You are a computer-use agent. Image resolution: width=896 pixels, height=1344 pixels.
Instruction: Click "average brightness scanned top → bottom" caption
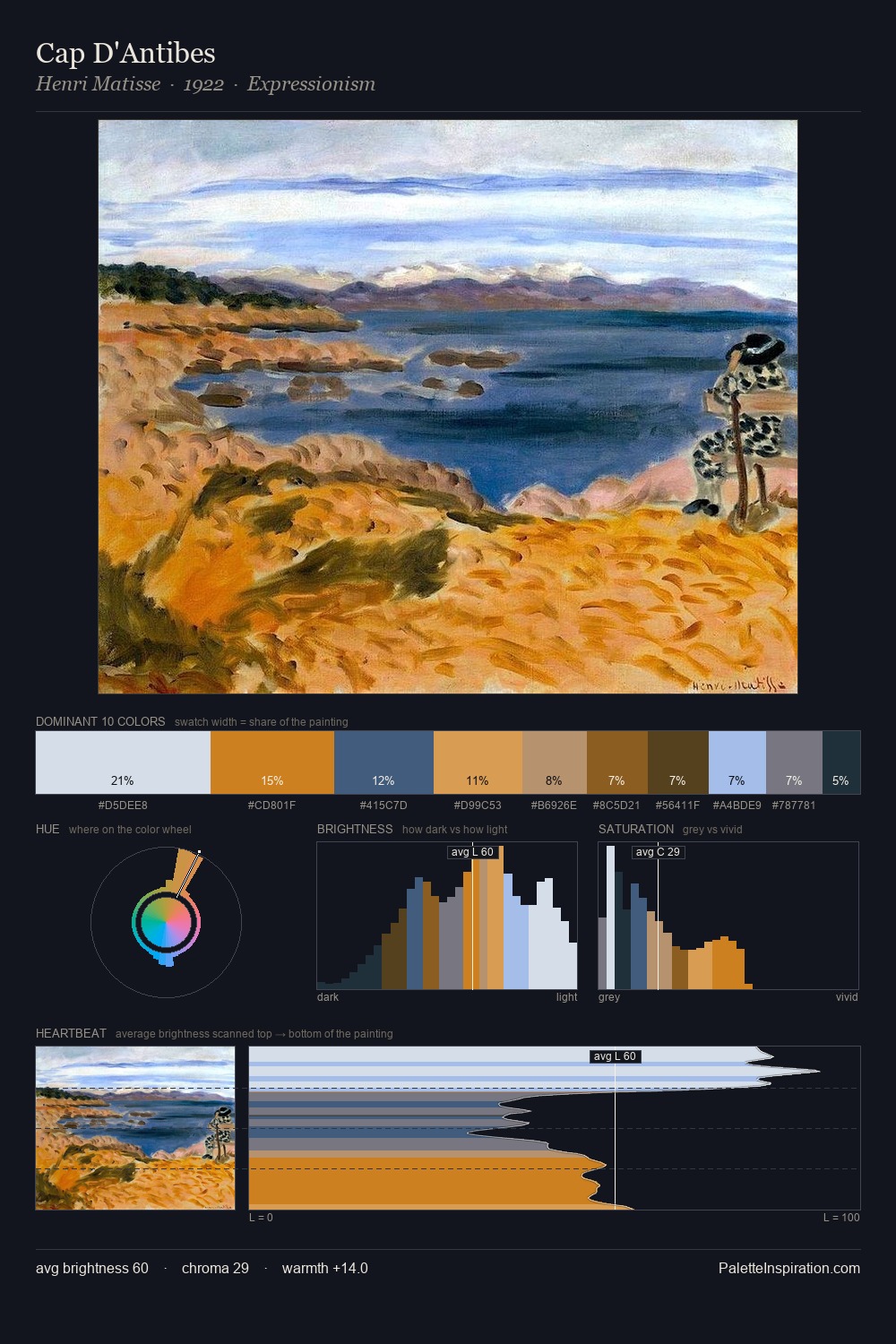click(254, 1034)
